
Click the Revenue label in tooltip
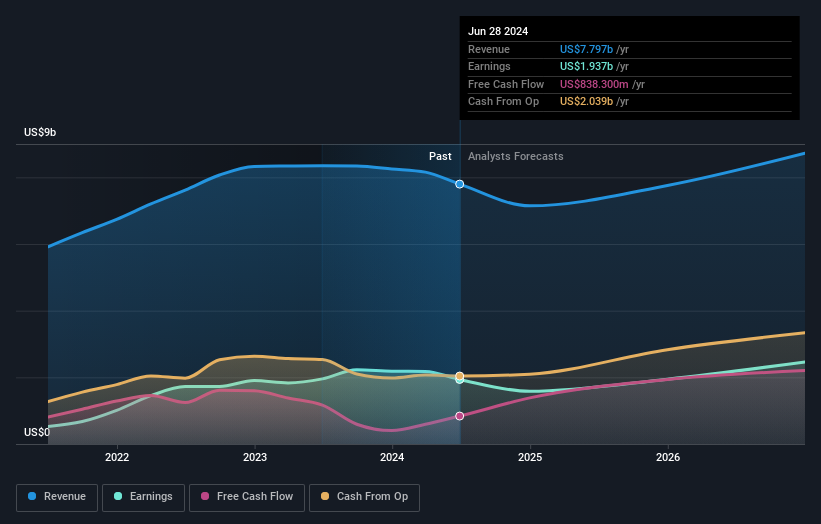tap(489, 49)
